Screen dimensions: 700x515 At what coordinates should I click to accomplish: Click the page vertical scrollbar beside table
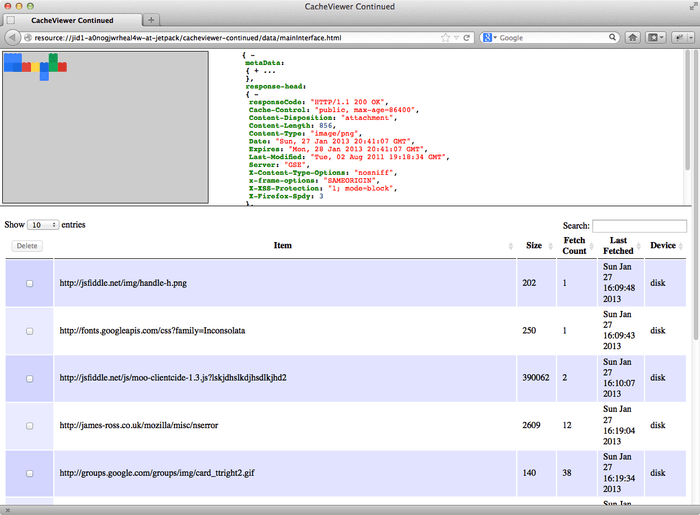(696, 196)
